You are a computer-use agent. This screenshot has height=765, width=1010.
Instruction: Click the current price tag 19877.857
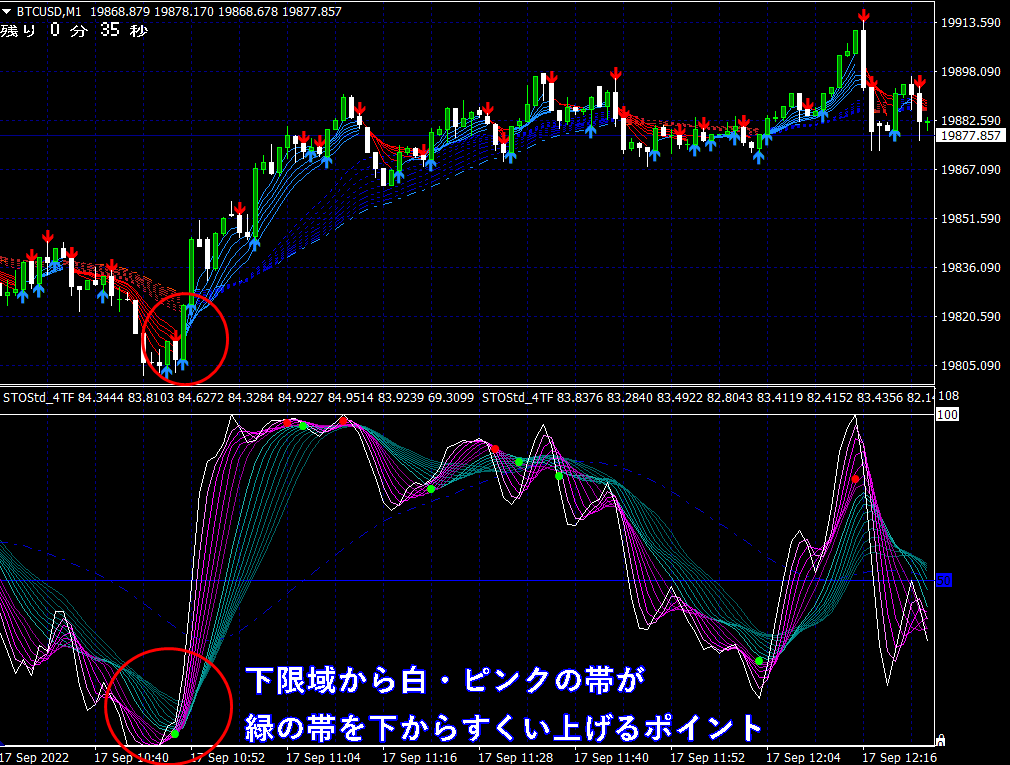(970, 136)
